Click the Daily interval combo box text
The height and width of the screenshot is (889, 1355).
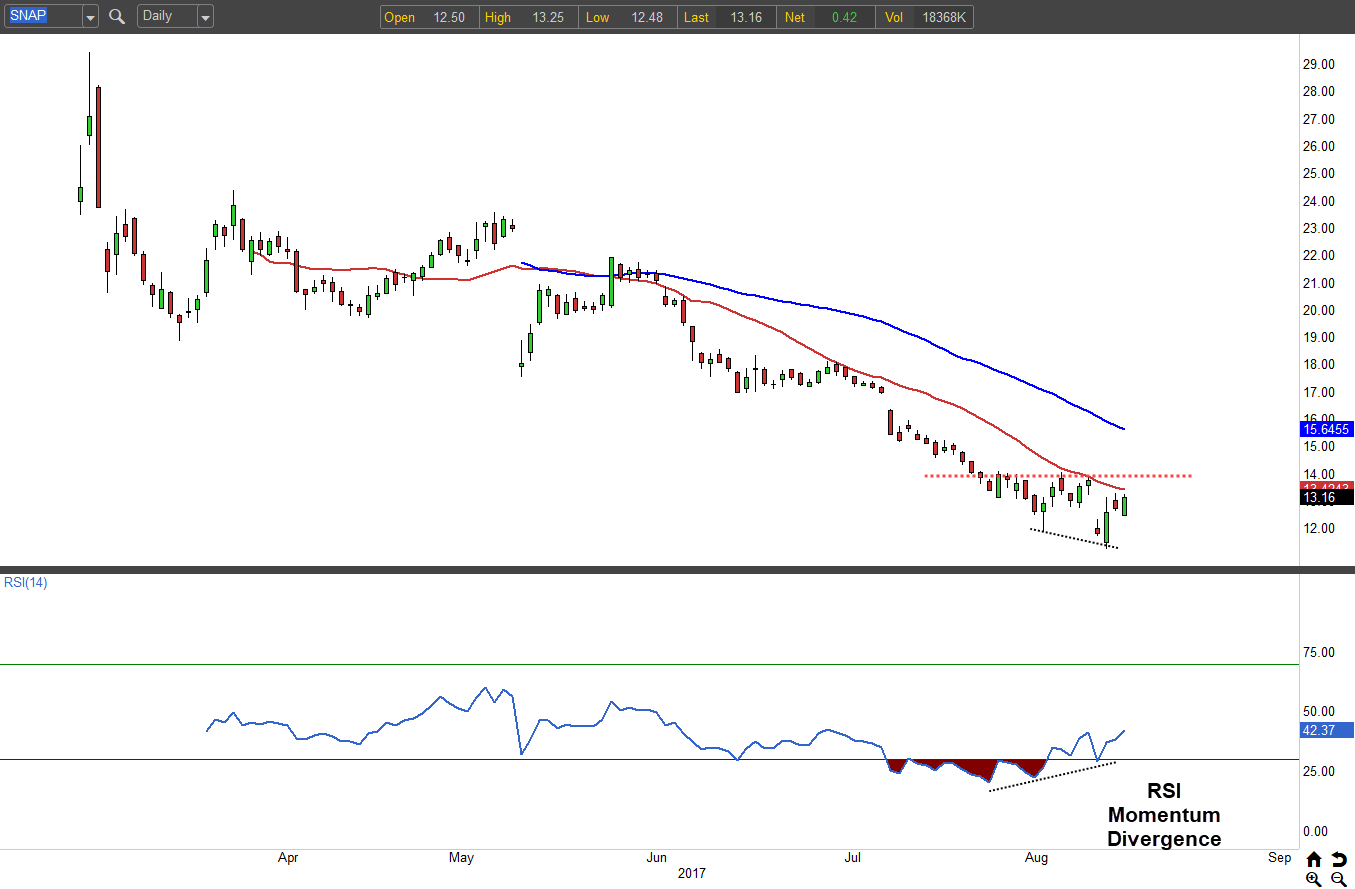[165, 16]
